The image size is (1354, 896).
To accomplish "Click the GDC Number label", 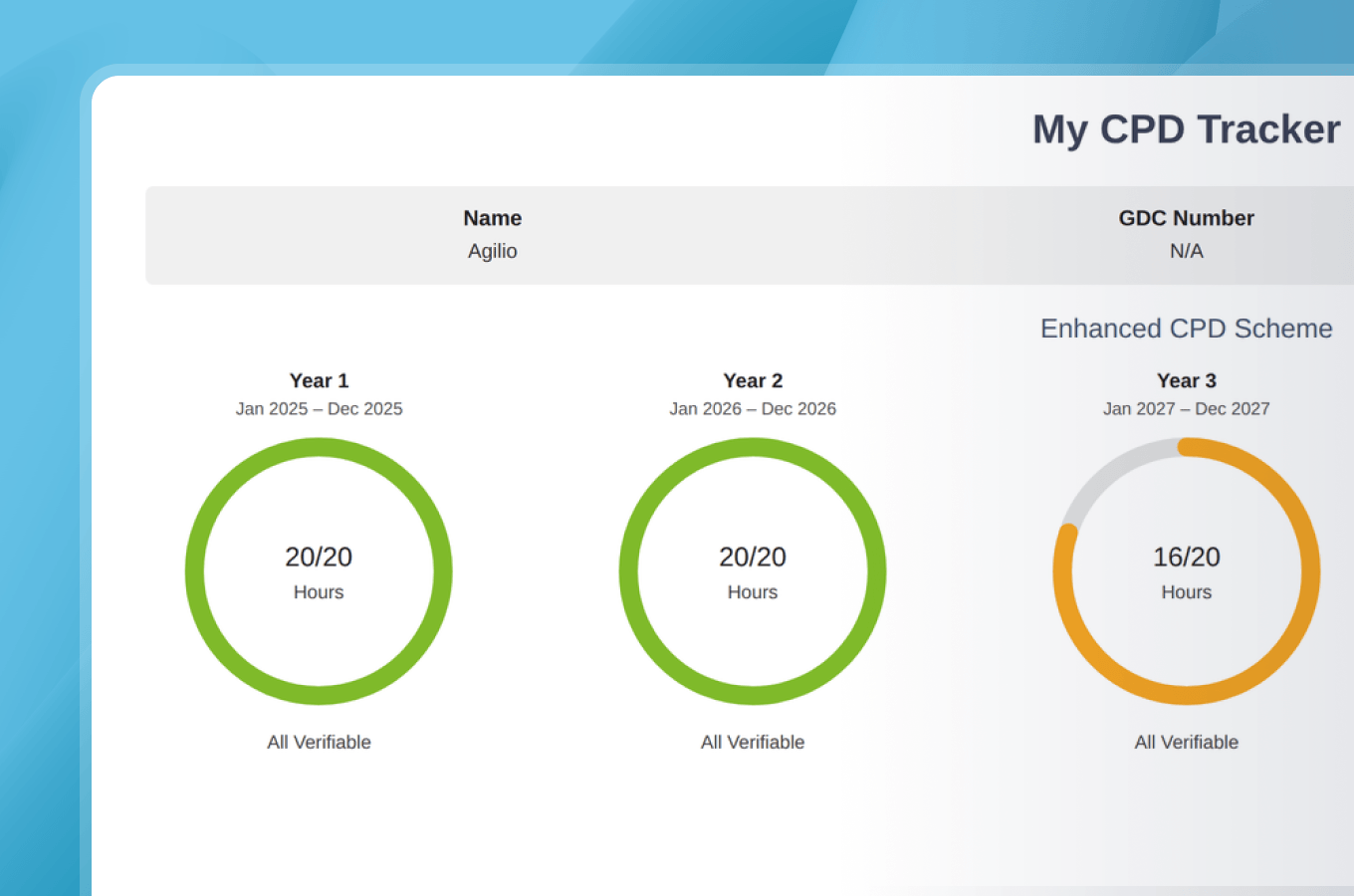I will tap(1187, 218).
